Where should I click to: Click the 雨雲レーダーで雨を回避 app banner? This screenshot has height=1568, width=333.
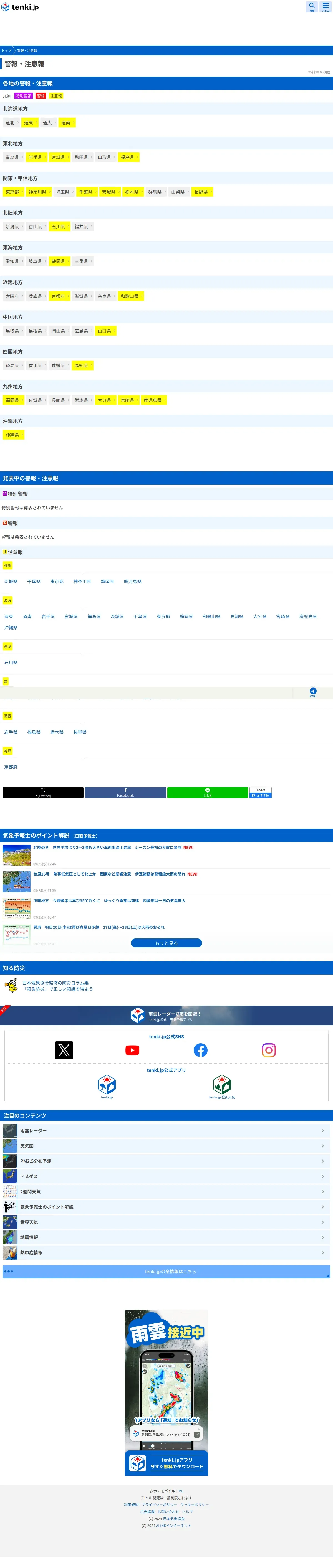coord(166,1015)
